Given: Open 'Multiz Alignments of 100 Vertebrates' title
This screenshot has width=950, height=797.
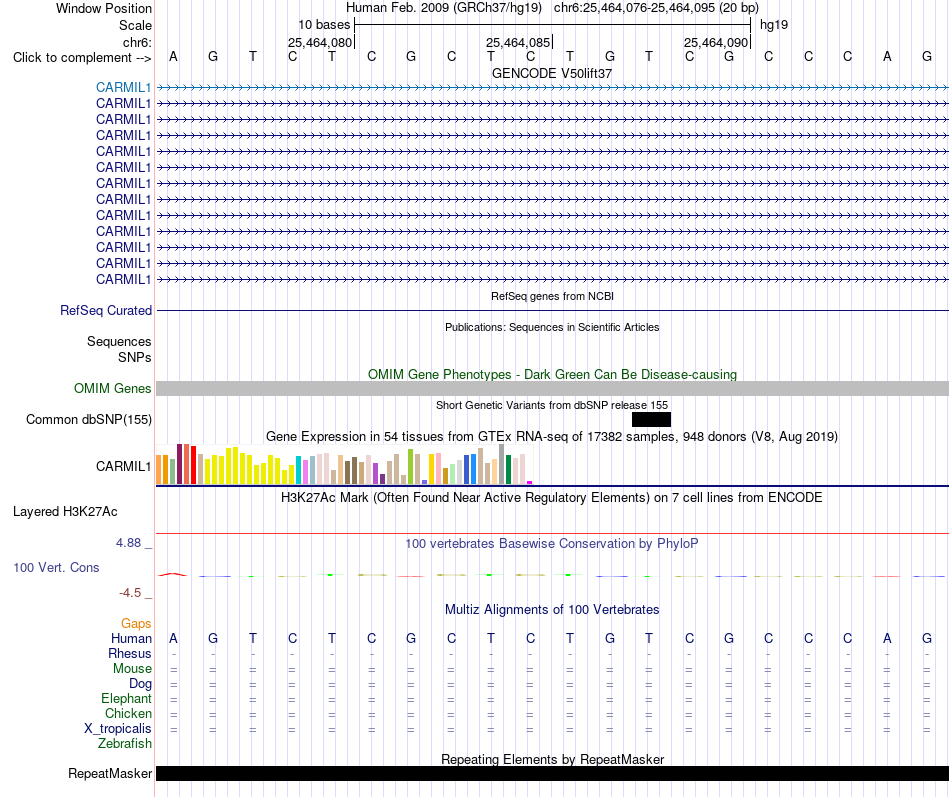Looking at the screenshot, I should coord(552,610).
